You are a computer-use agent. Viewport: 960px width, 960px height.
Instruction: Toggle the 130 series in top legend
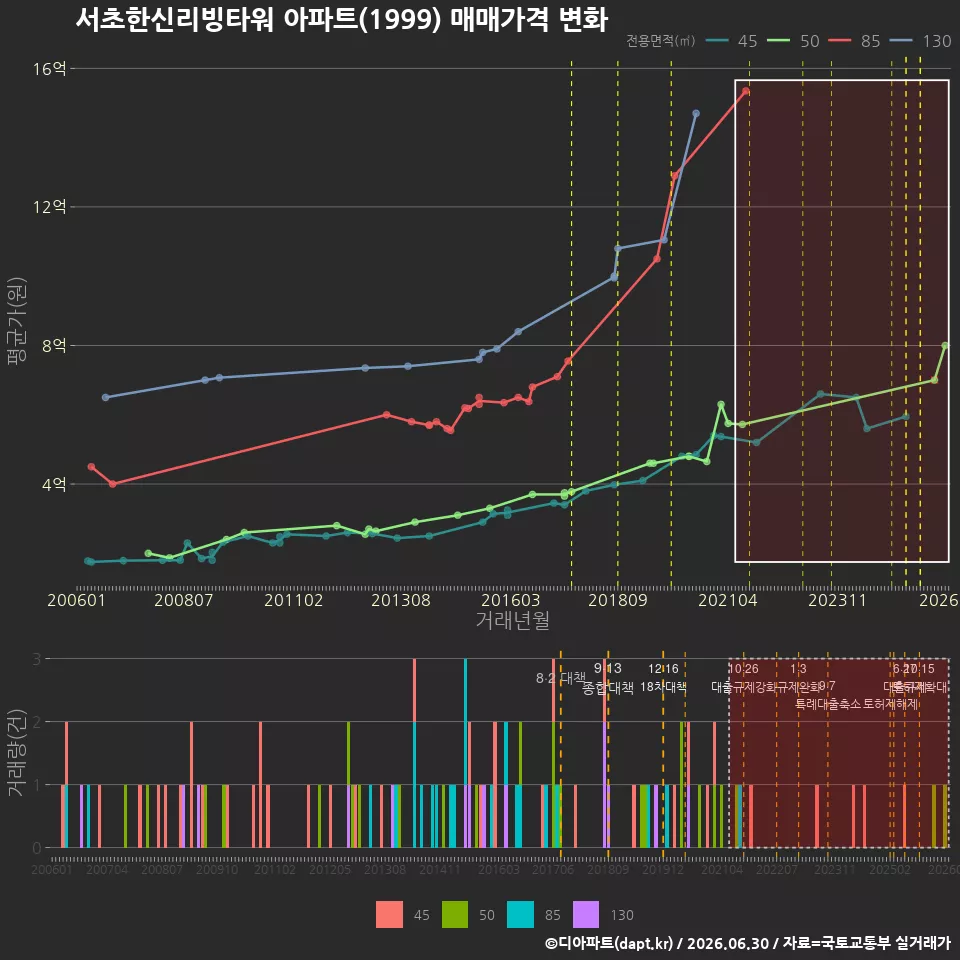click(920, 41)
